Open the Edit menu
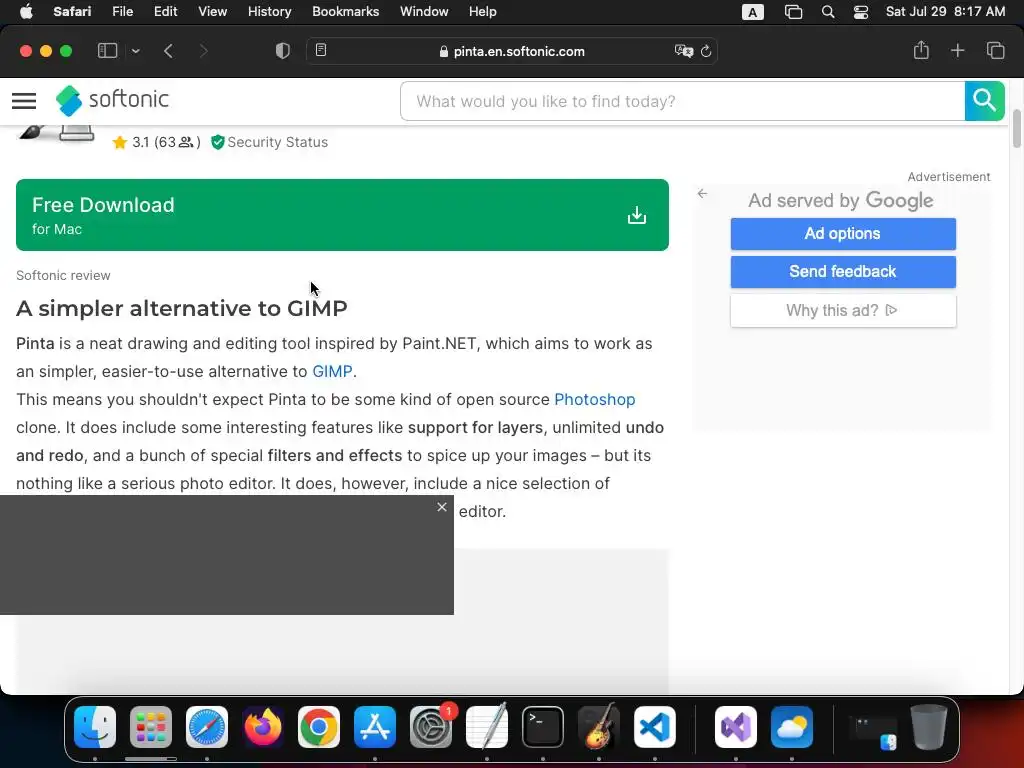The height and width of the screenshot is (768, 1024). (165, 12)
